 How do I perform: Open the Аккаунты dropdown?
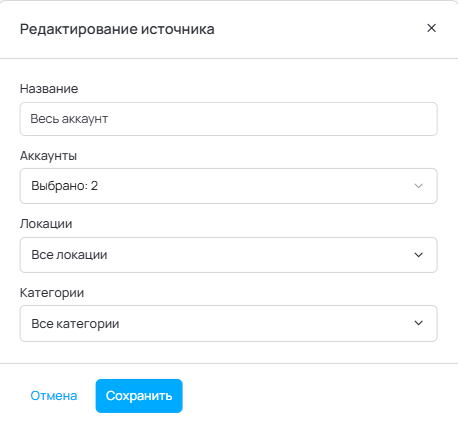coord(229,186)
